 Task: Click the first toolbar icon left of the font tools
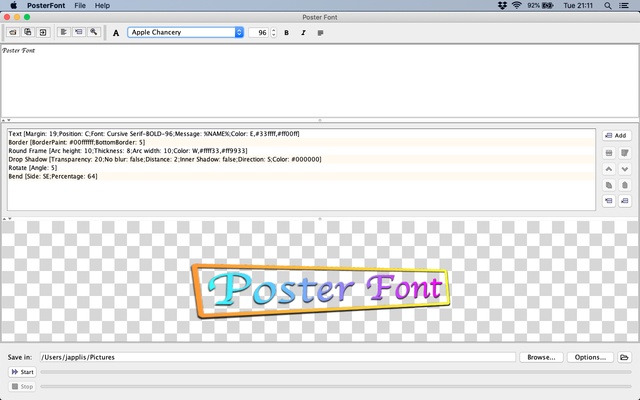pyautogui.click(x=13, y=32)
